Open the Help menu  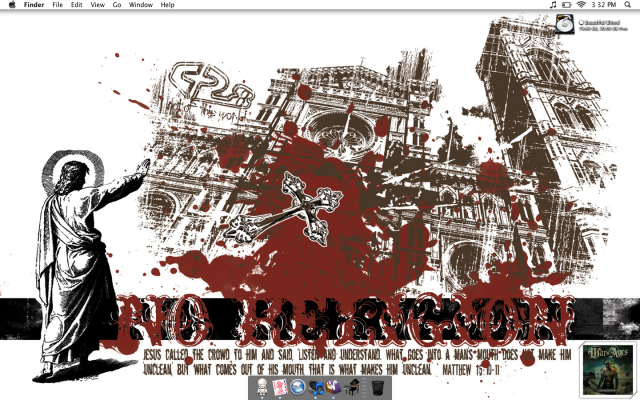pyautogui.click(x=167, y=5)
